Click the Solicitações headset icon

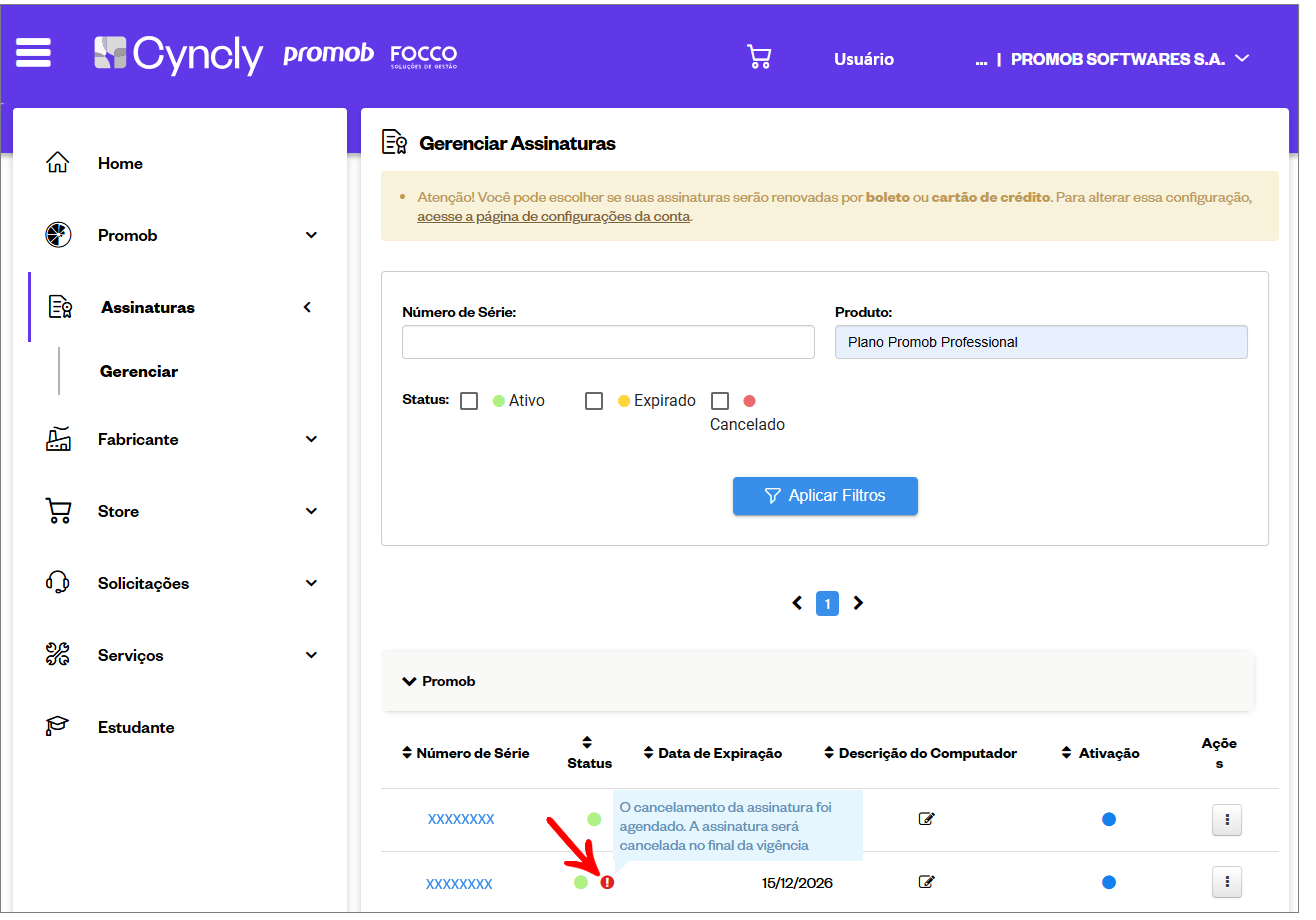[x=58, y=583]
